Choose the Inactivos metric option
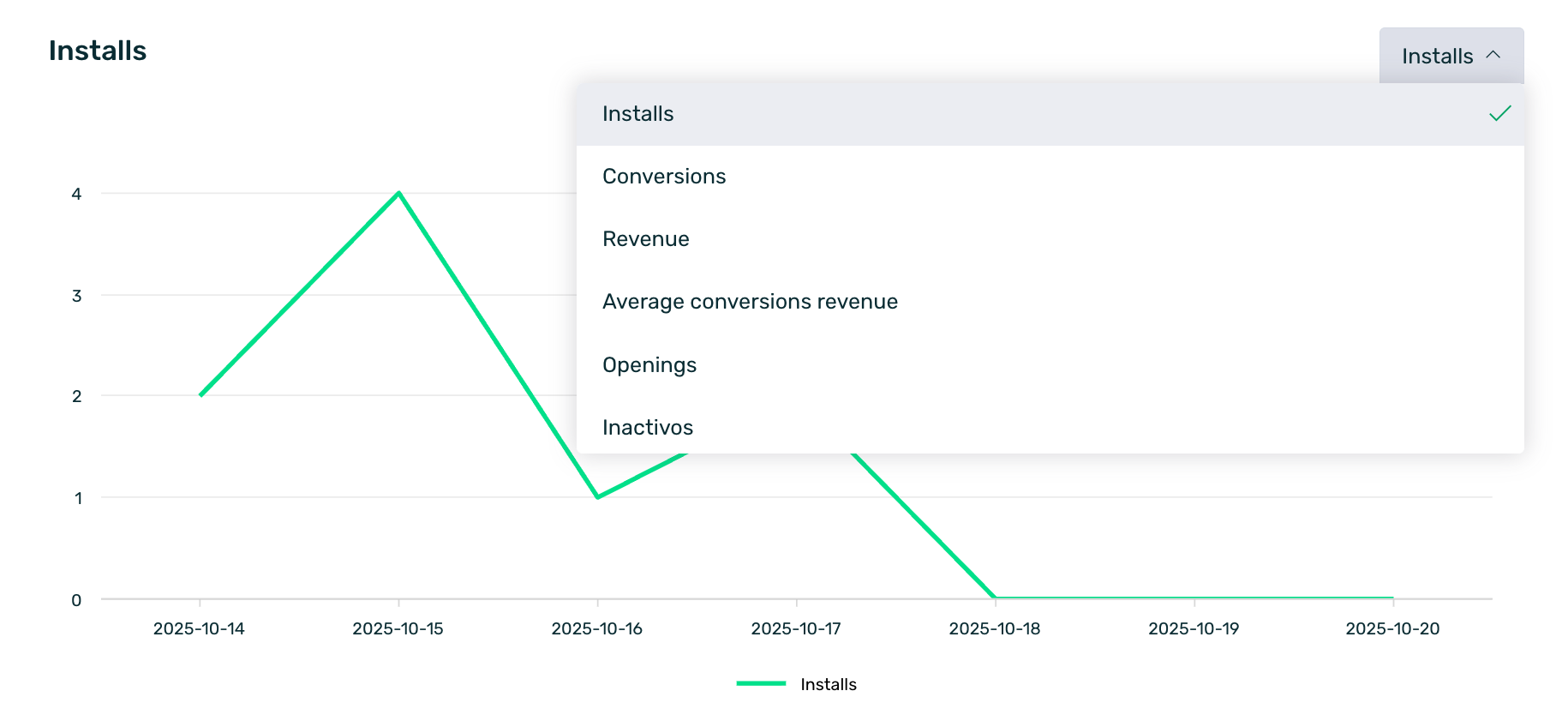1568x727 pixels. [x=647, y=427]
